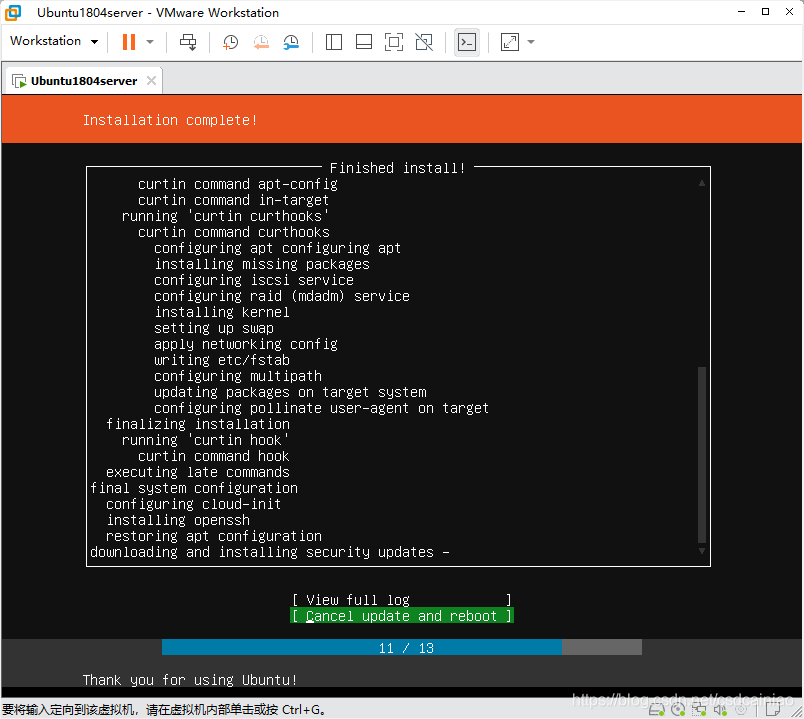Take a snapshot of this virtual machine
This screenshot has width=804, height=719.
230,42
